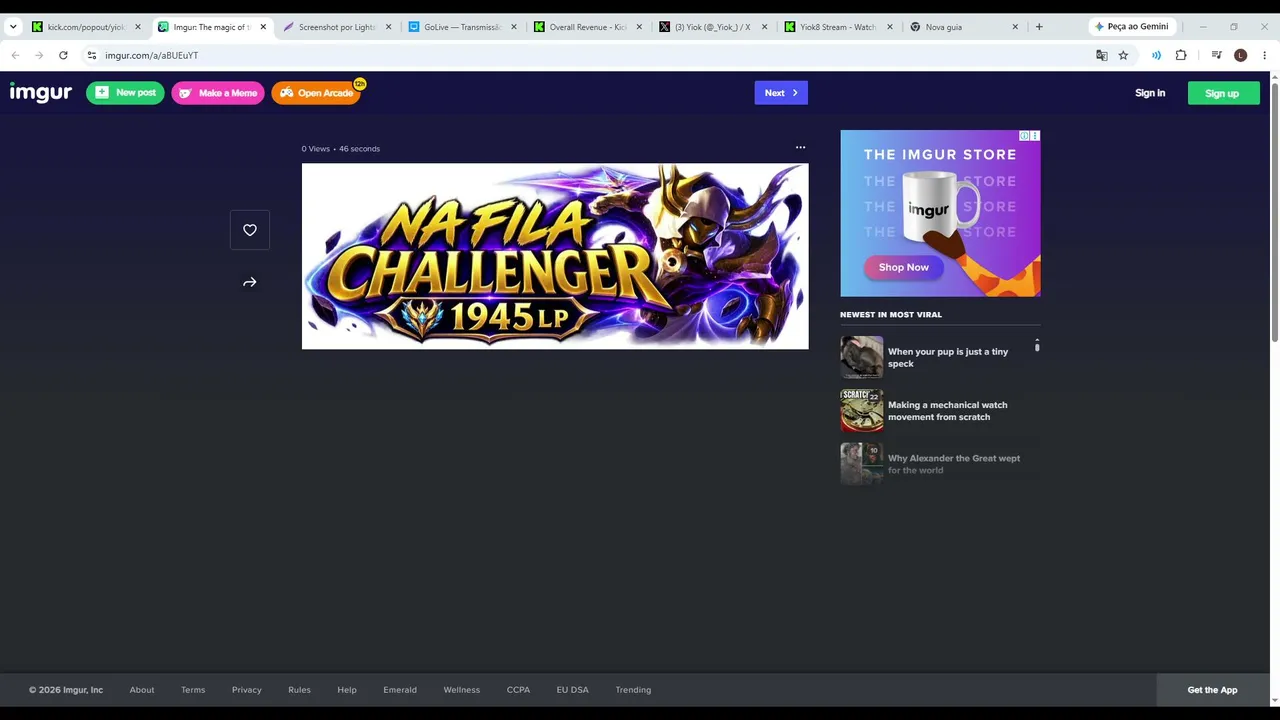Image resolution: width=1280 pixels, height=720 pixels.
Task: Open the About footer link
Action: pos(142,690)
